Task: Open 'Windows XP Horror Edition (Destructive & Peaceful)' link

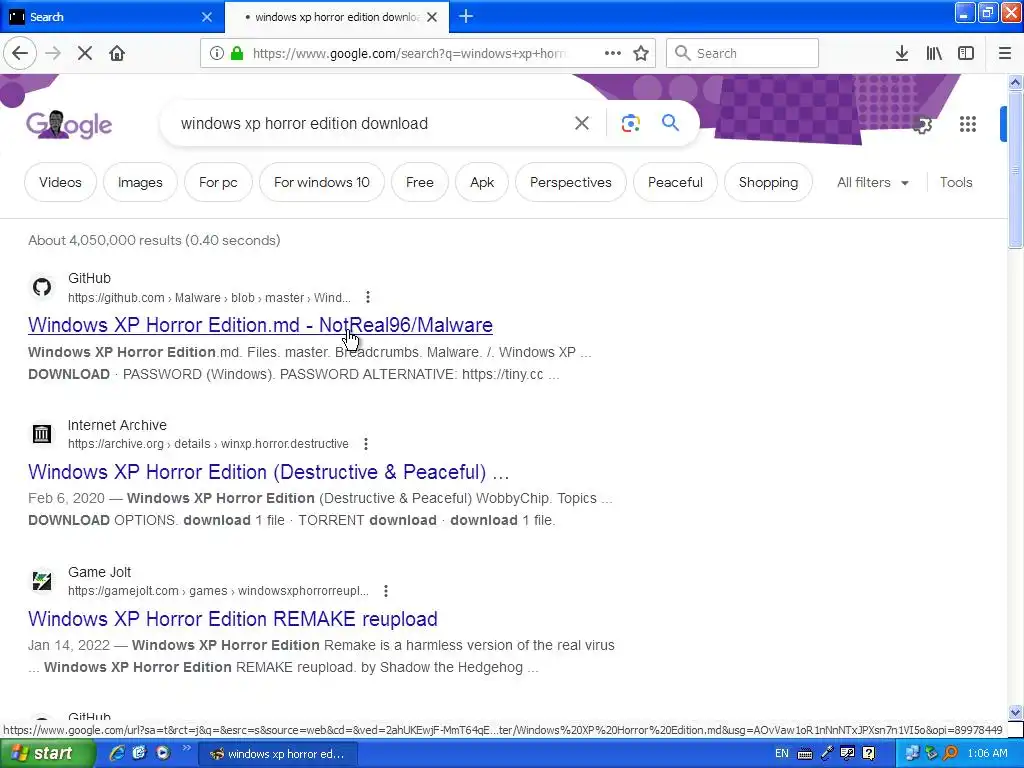Action: [268, 472]
